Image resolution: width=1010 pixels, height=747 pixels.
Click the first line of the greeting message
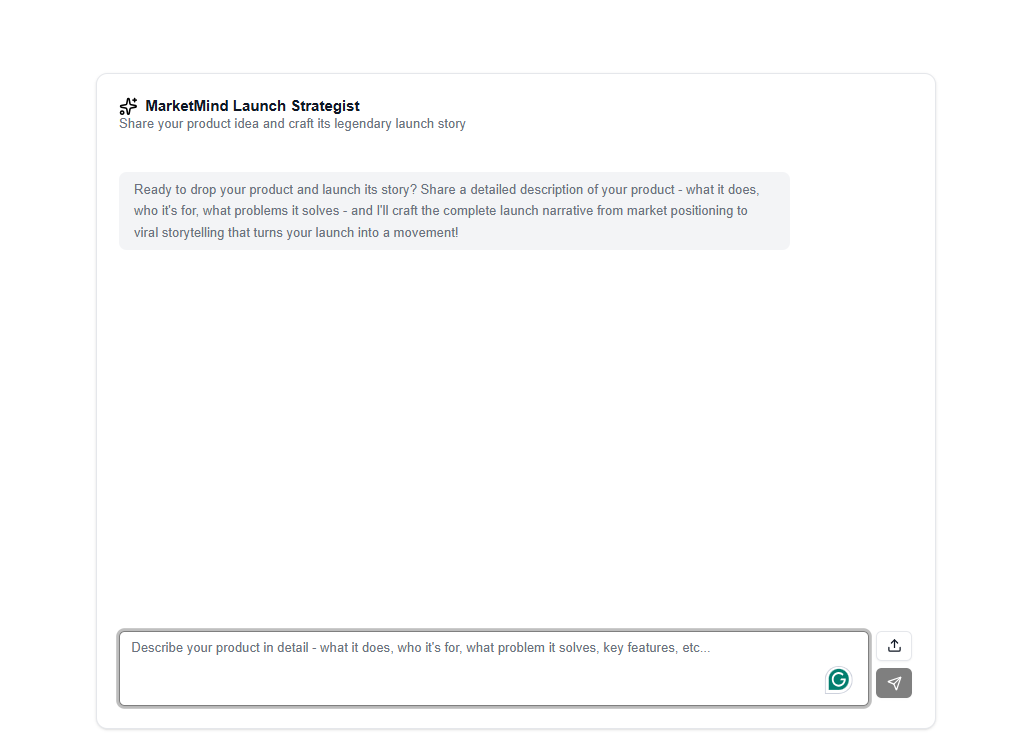point(446,189)
